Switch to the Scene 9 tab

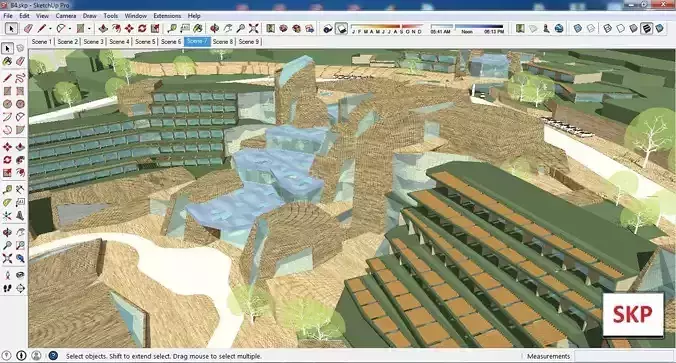[x=249, y=41]
